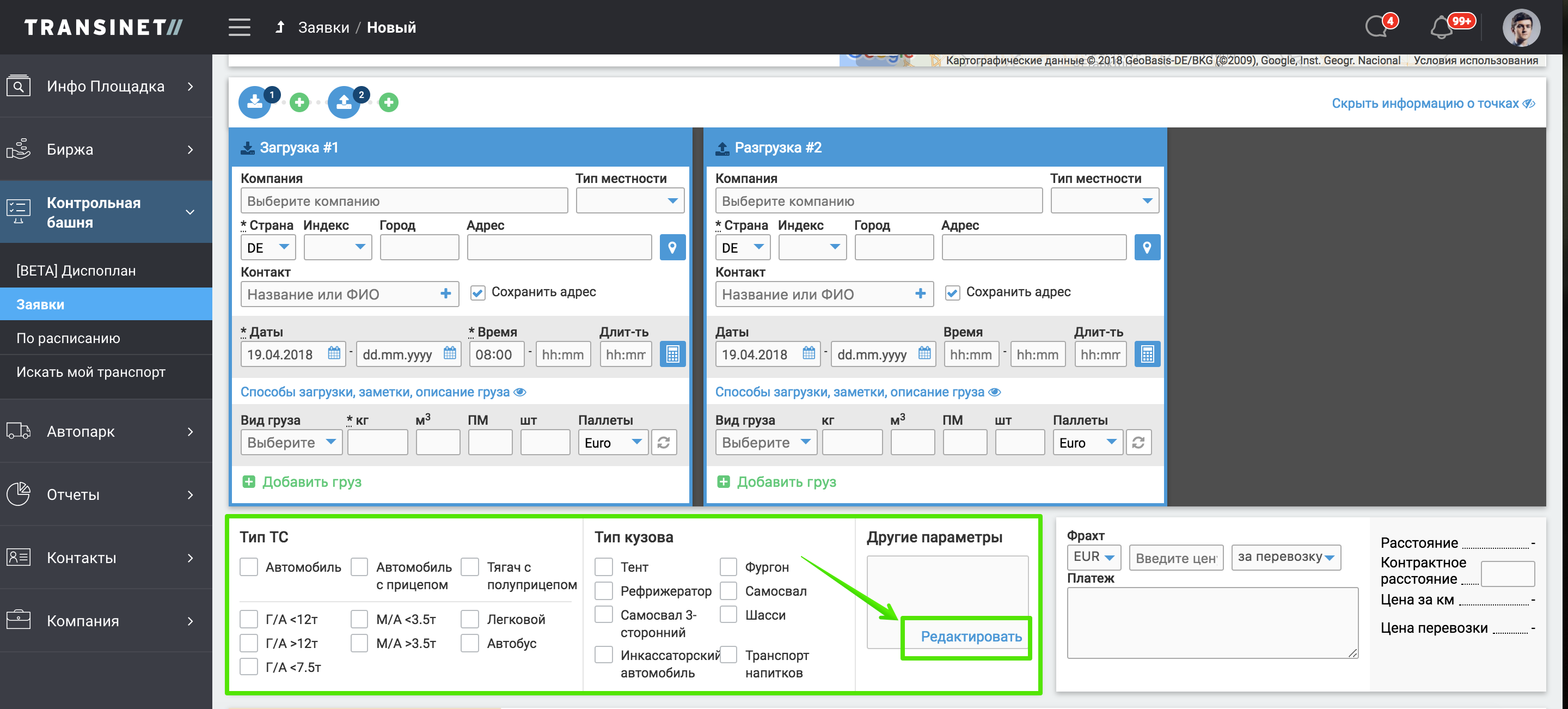Image resolution: width=1568 pixels, height=709 pixels.
Task: Open the hamburger menu icon
Action: coord(239,27)
